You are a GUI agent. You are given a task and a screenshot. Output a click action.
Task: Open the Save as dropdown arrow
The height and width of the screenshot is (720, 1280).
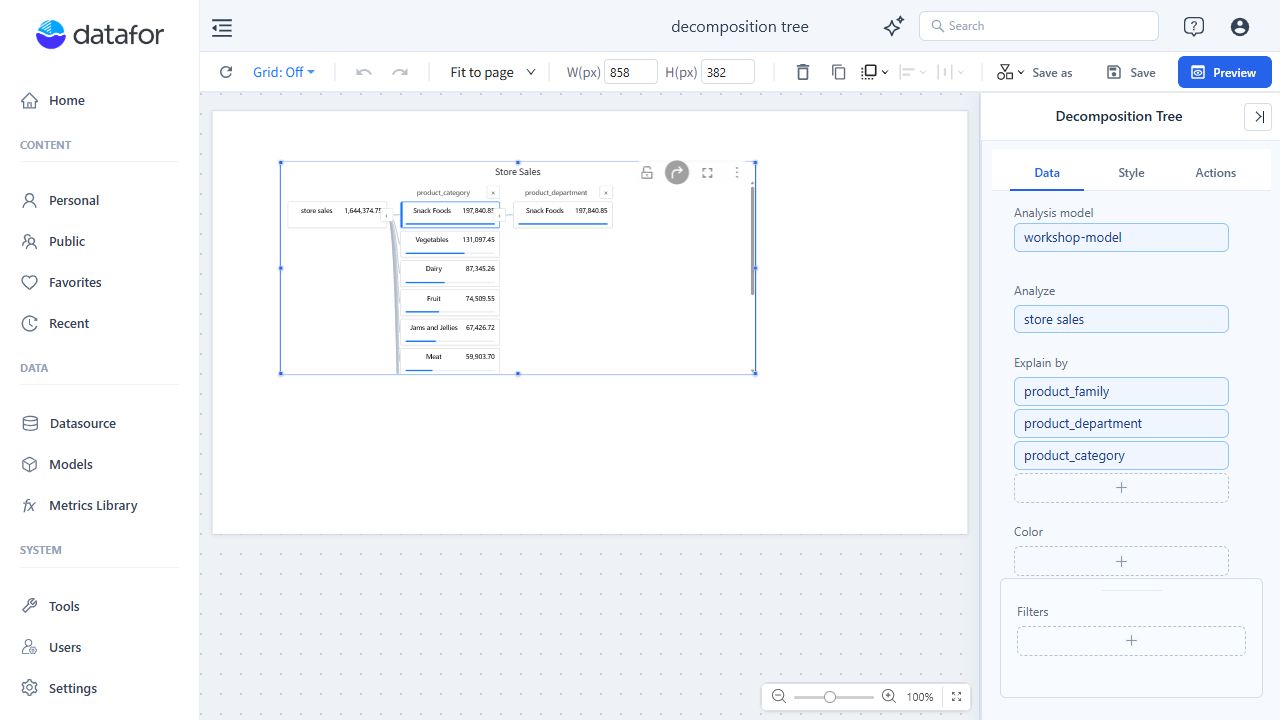click(x=1020, y=73)
